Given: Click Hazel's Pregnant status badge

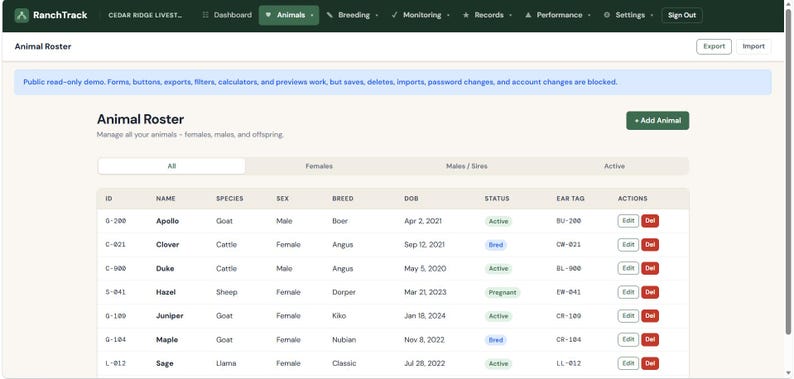Looking at the screenshot, I should (502, 292).
